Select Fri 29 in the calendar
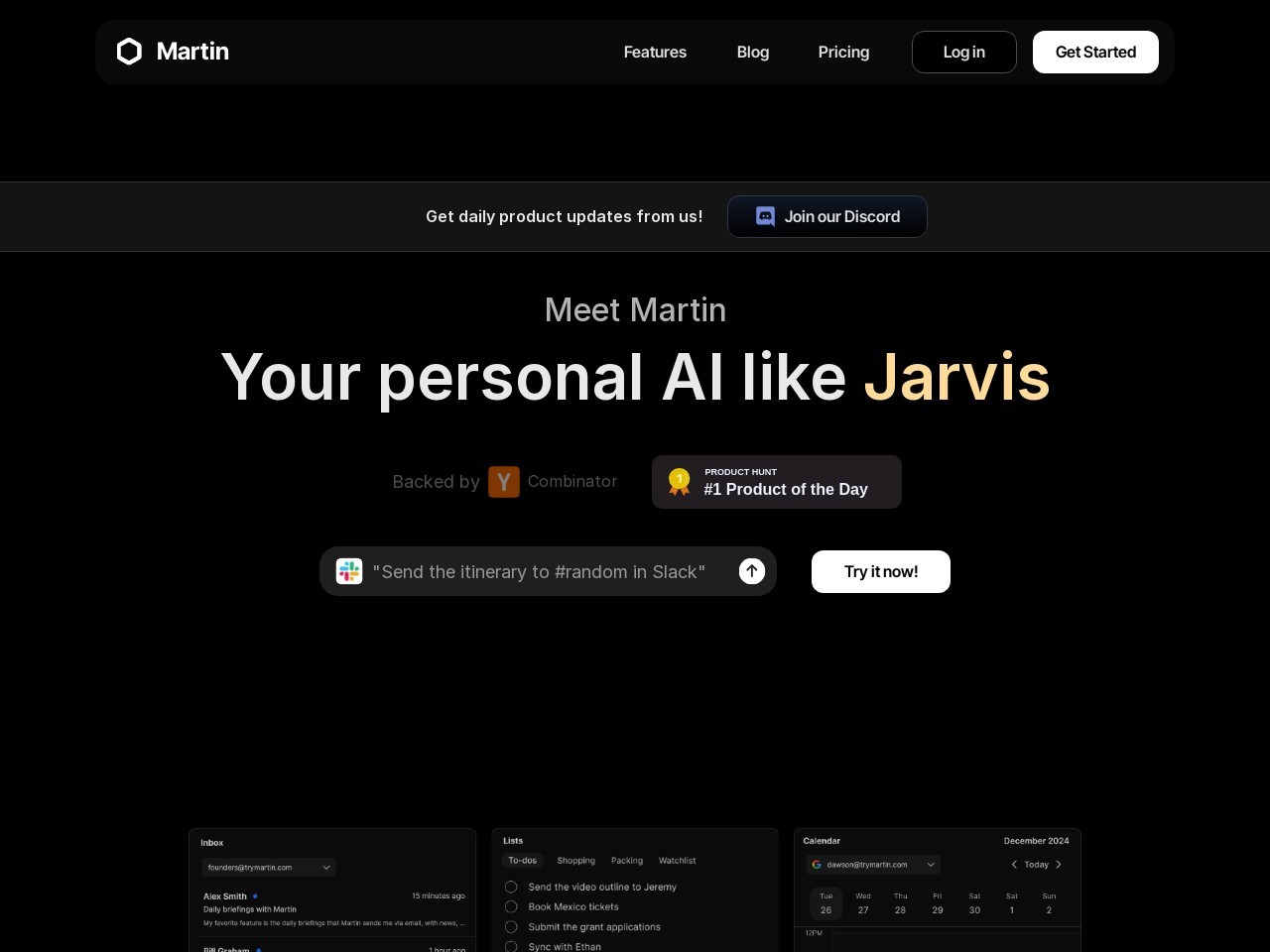This screenshot has height=952, width=1270. (938, 903)
